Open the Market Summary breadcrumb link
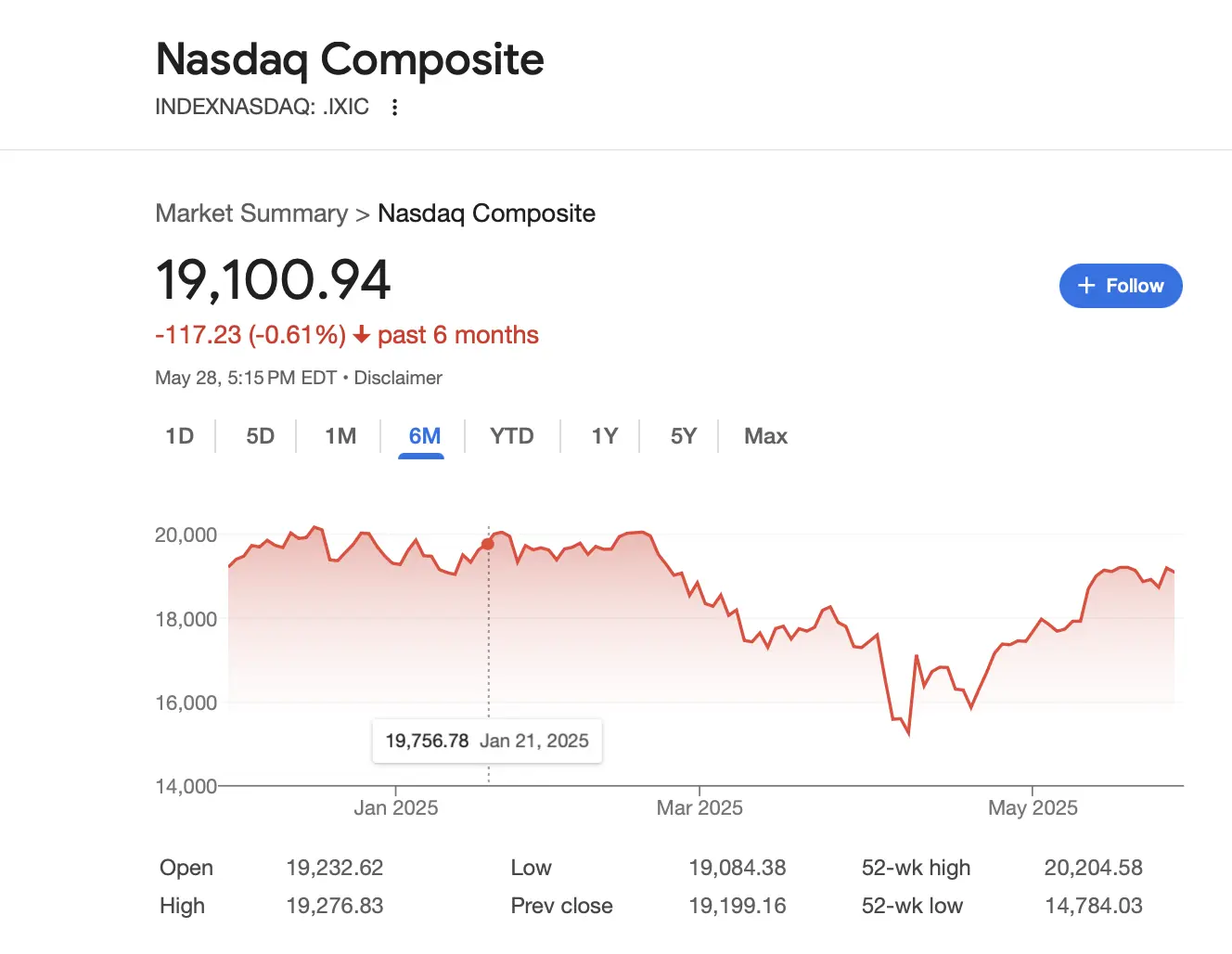Image resolution: width=1232 pixels, height=954 pixels. (251, 213)
